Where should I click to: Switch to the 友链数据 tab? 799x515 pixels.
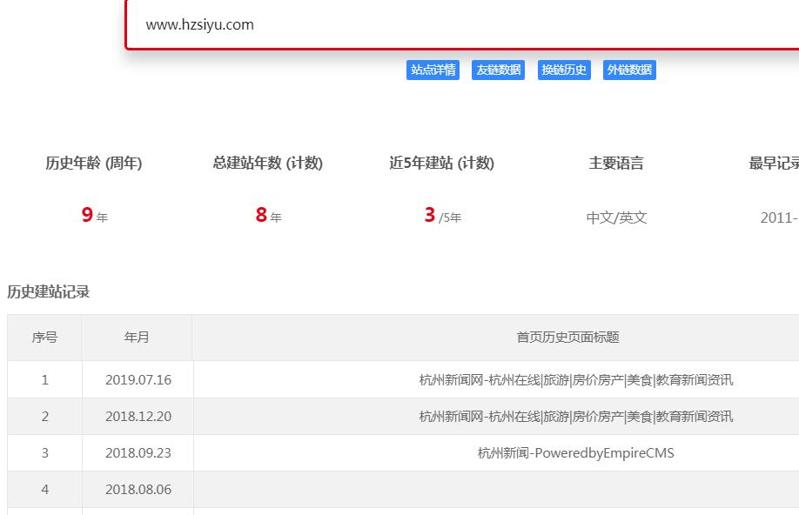coord(498,70)
